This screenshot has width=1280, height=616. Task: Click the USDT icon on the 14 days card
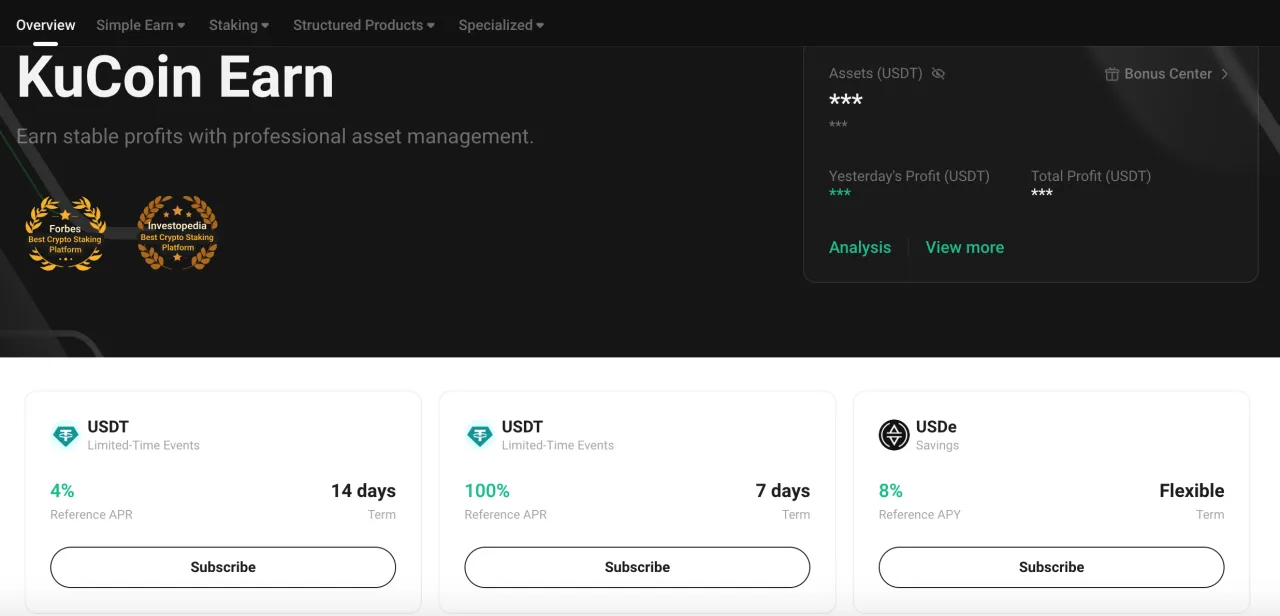(x=66, y=435)
